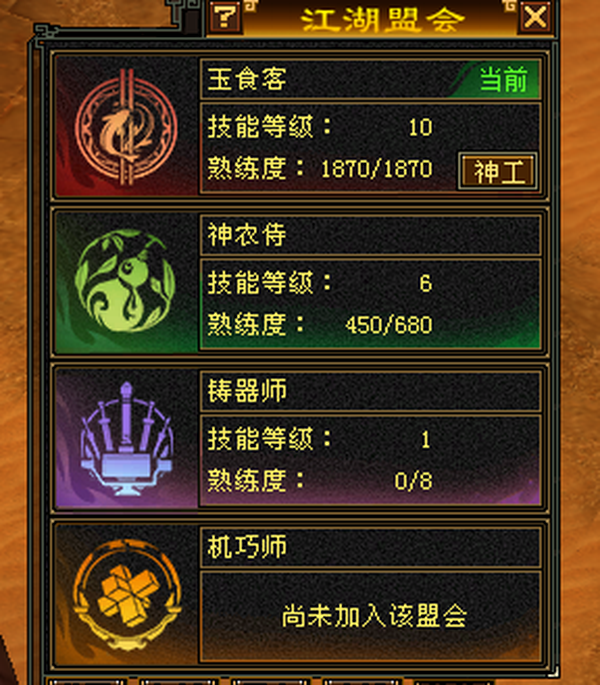Click 铸器师 proficiency 0/8 value
Viewport: 600px width, 685px height.
(413, 481)
